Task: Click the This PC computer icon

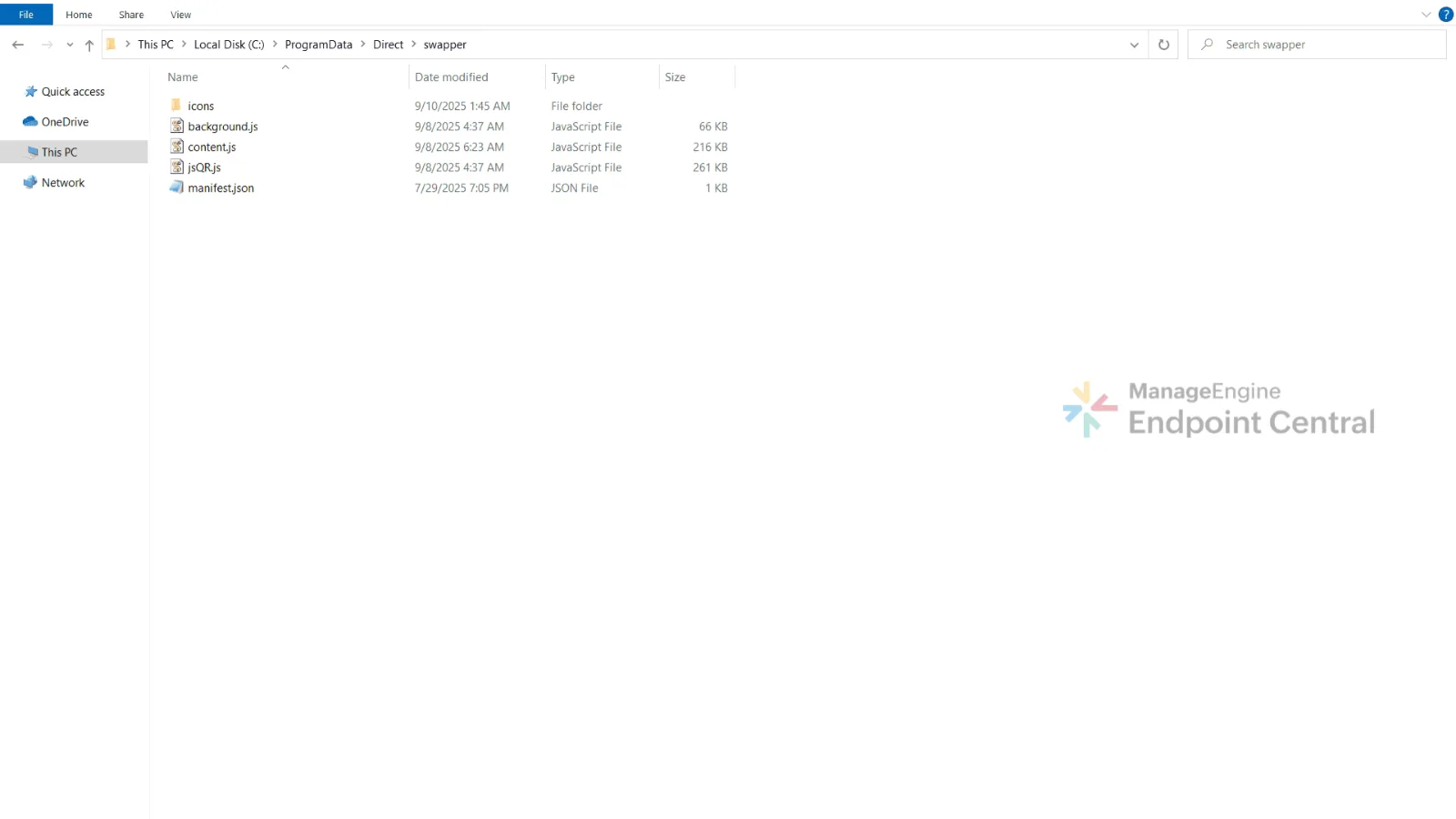Action: [33, 152]
